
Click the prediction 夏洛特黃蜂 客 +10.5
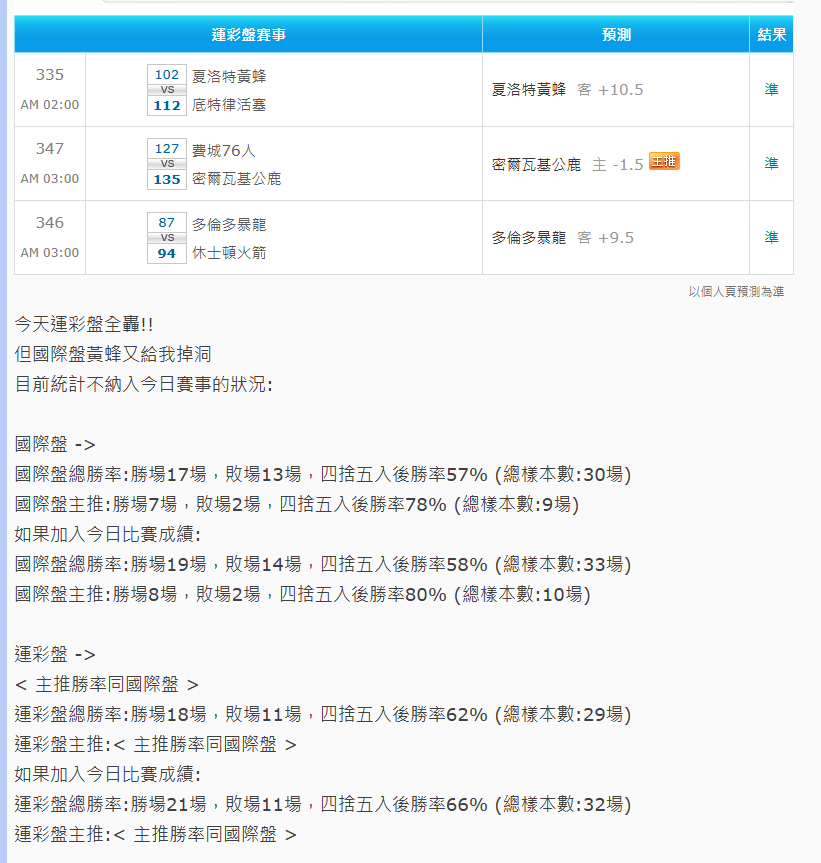tap(567, 90)
